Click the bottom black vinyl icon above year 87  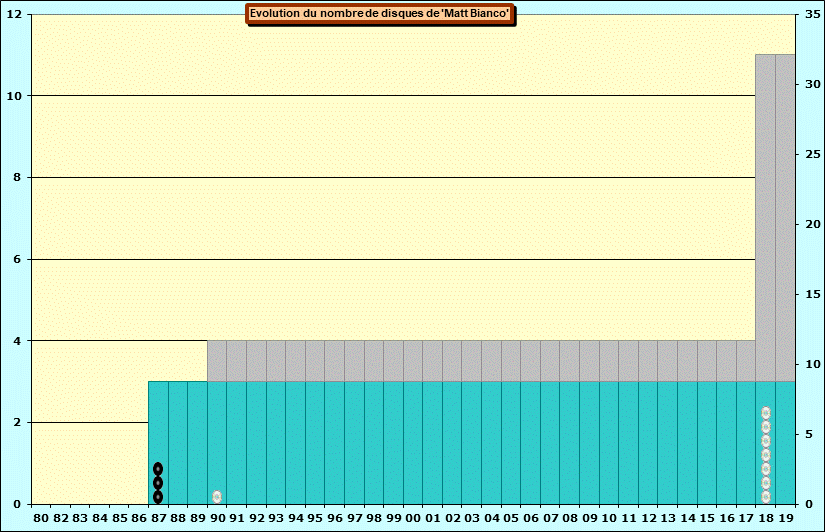pos(158,497)
